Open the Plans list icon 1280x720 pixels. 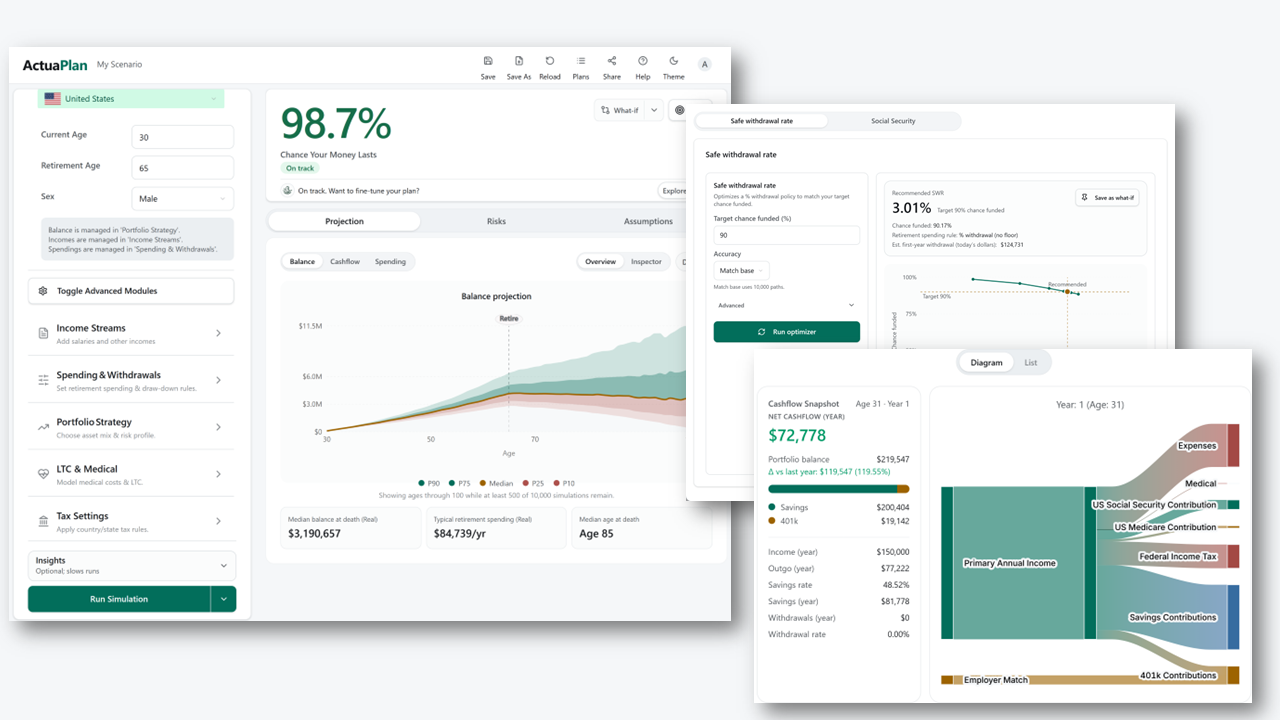(580, 62)
